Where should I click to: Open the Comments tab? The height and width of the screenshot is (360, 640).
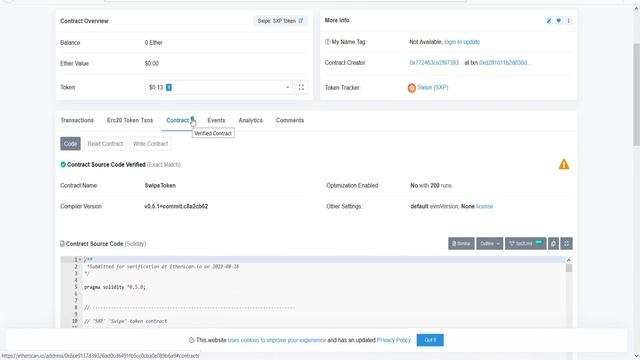pos(290,120)
